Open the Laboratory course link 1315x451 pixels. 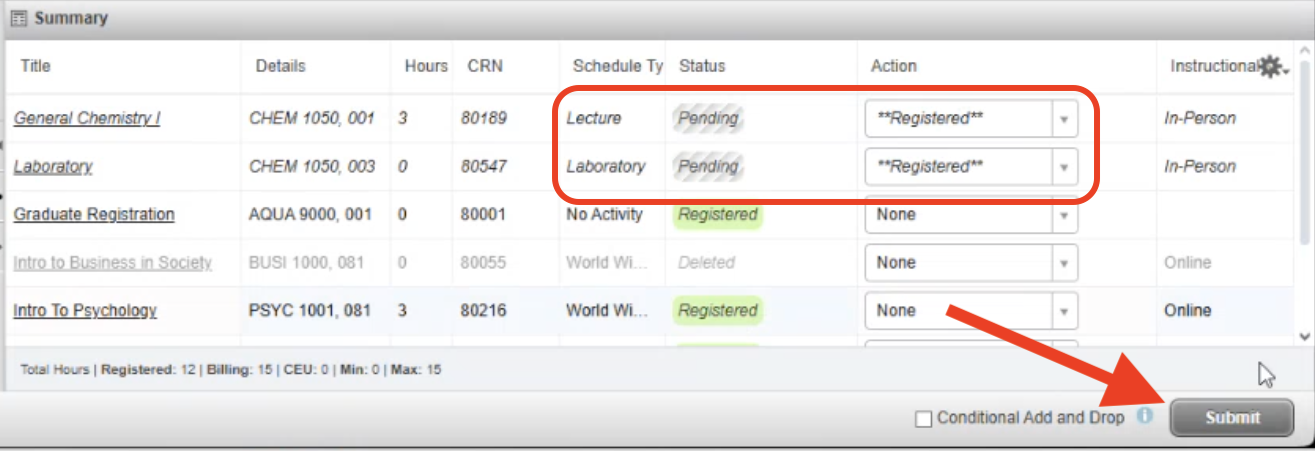click(x=53, y=166)
